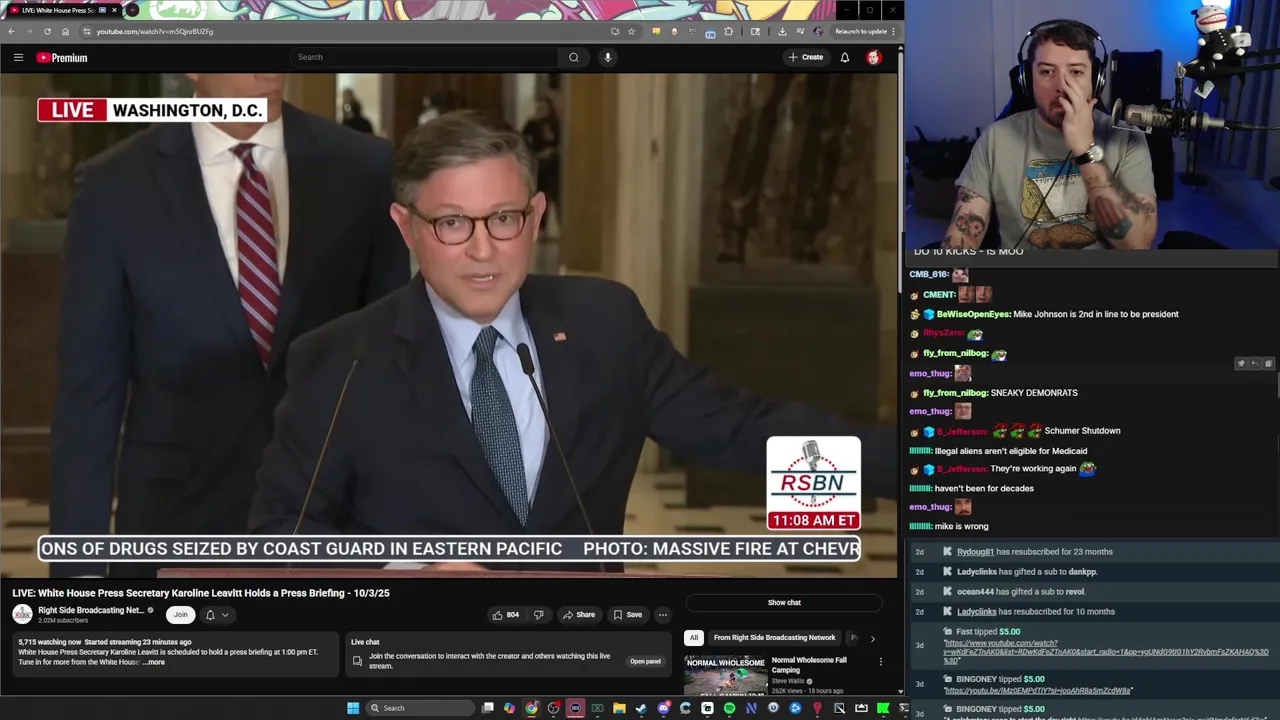The height and width of the screenshot is (720, 1280).
Task: Click the YouTube search magnifier button
Action: [x=574, y=57]
